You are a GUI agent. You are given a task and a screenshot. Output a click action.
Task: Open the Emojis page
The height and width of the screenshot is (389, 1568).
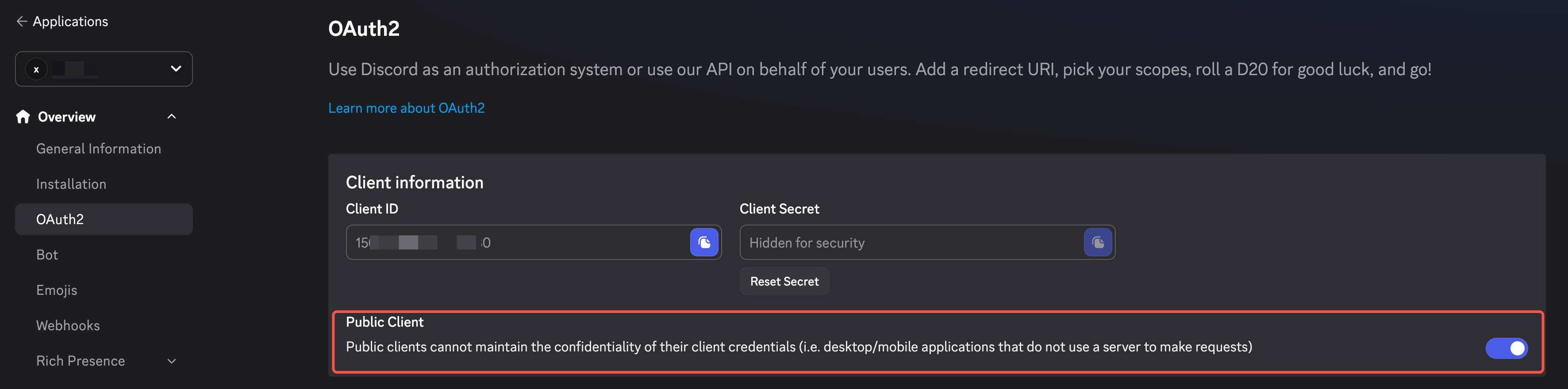tap(57, 290)
